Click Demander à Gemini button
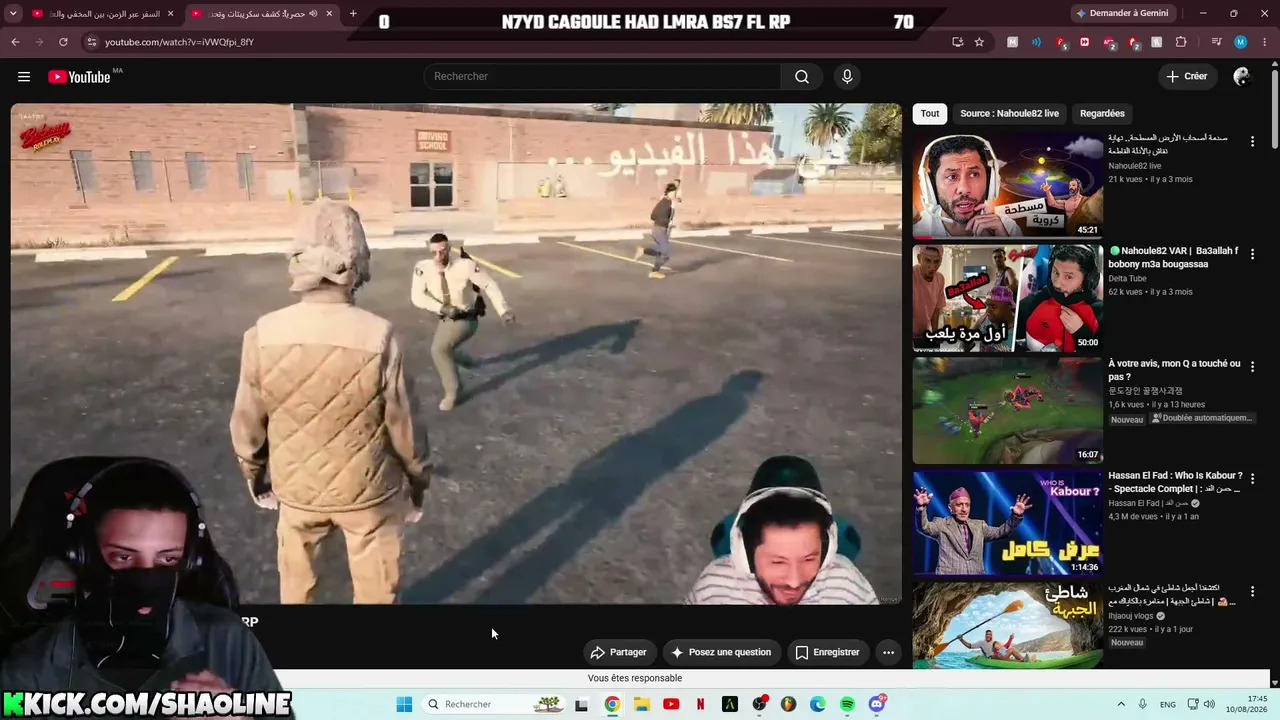The height and width of the screenshot is (720, 1280). [x=1121, y=13]
